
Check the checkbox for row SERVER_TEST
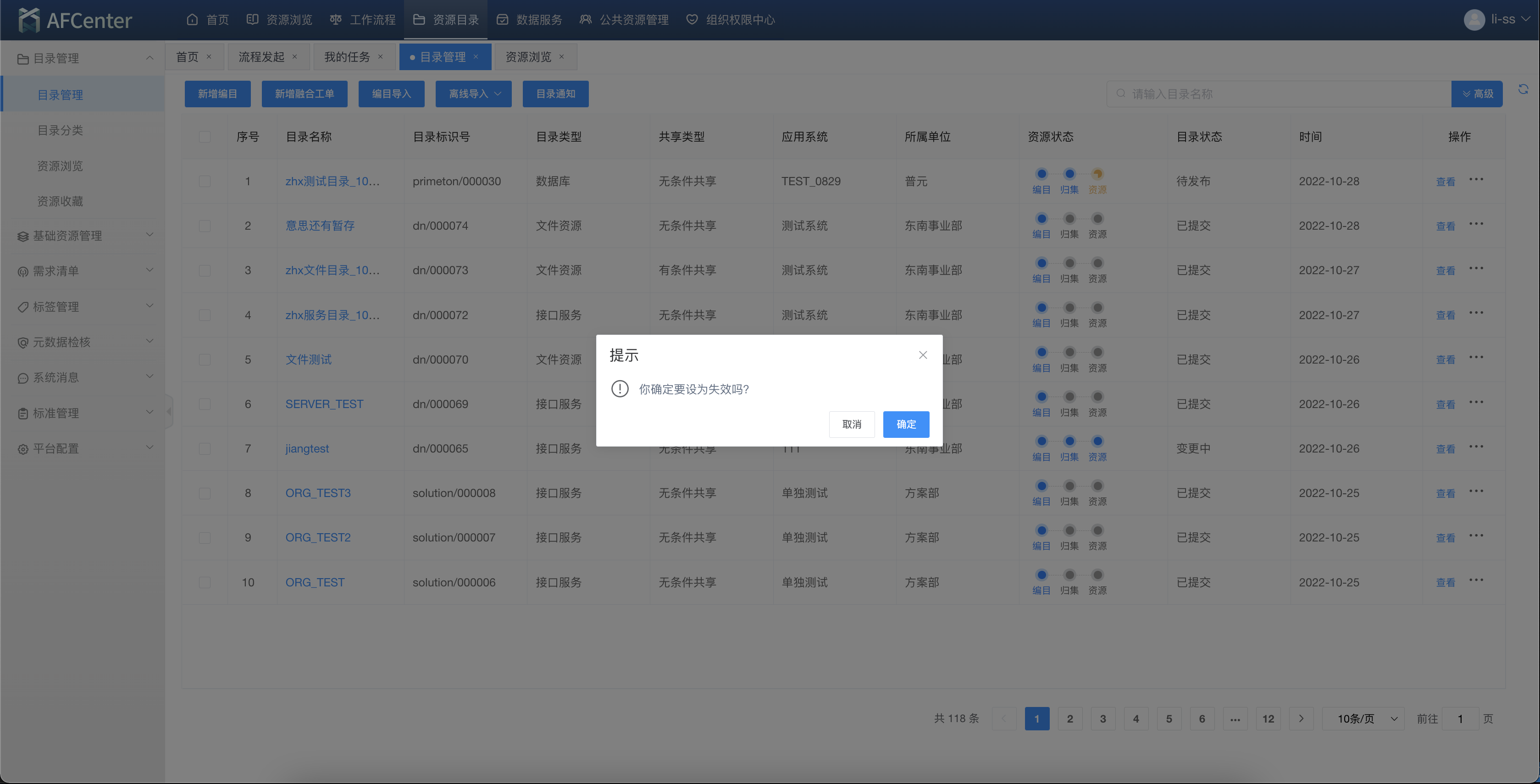point(205,404)
